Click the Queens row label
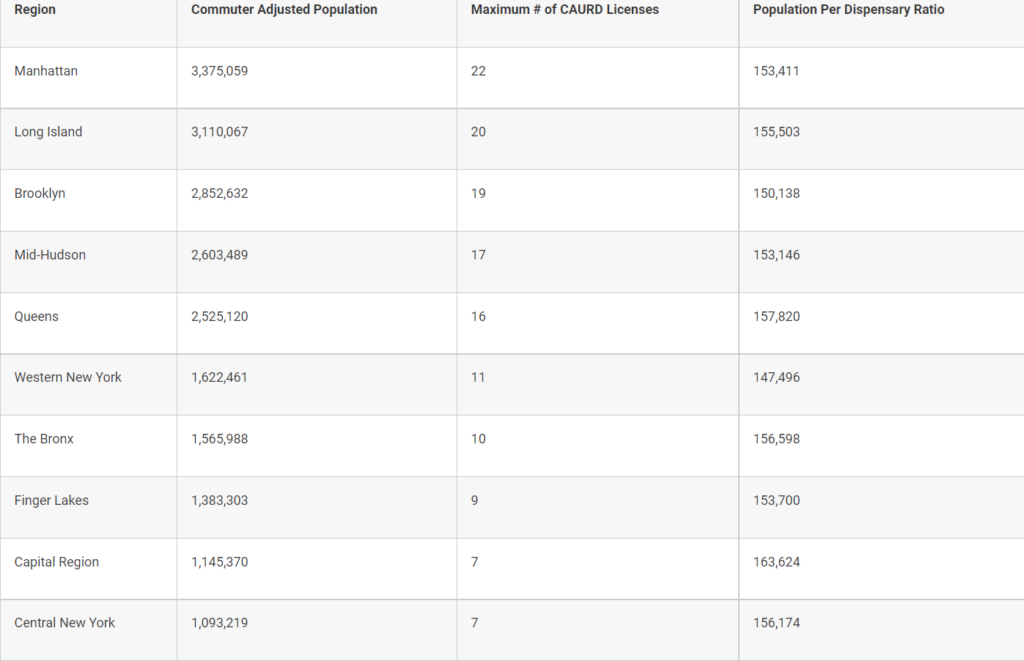The height and width of the screenshot is (661, 1024). [x=36, y=316]
